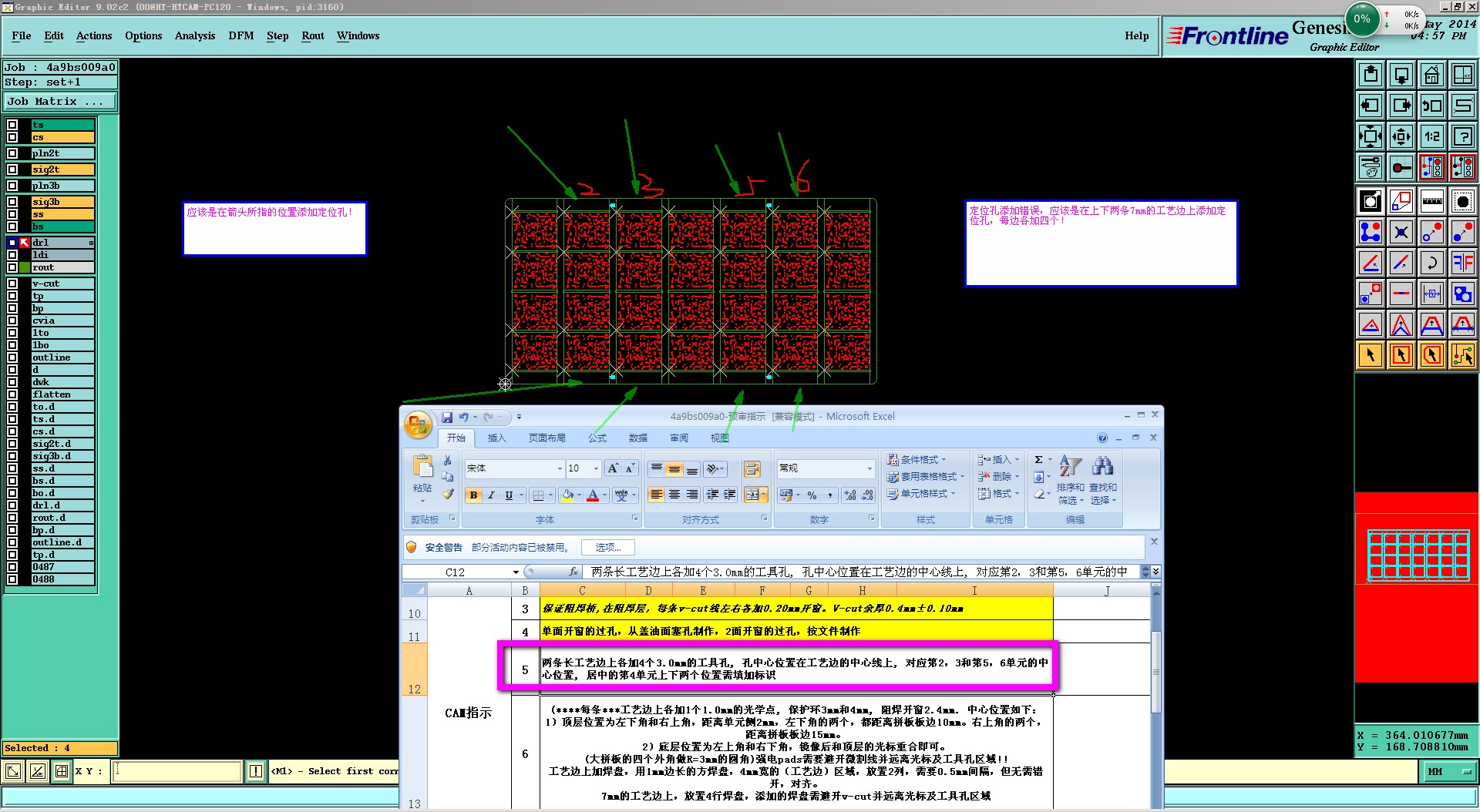Click the pan right arrow icon
Screen dimensions: 1480x812
point(1401,106)
